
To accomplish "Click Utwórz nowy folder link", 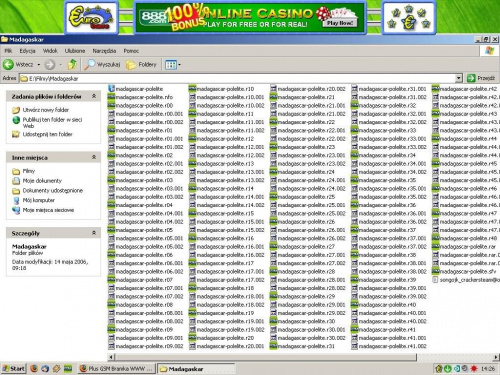I will coord(45,110).
